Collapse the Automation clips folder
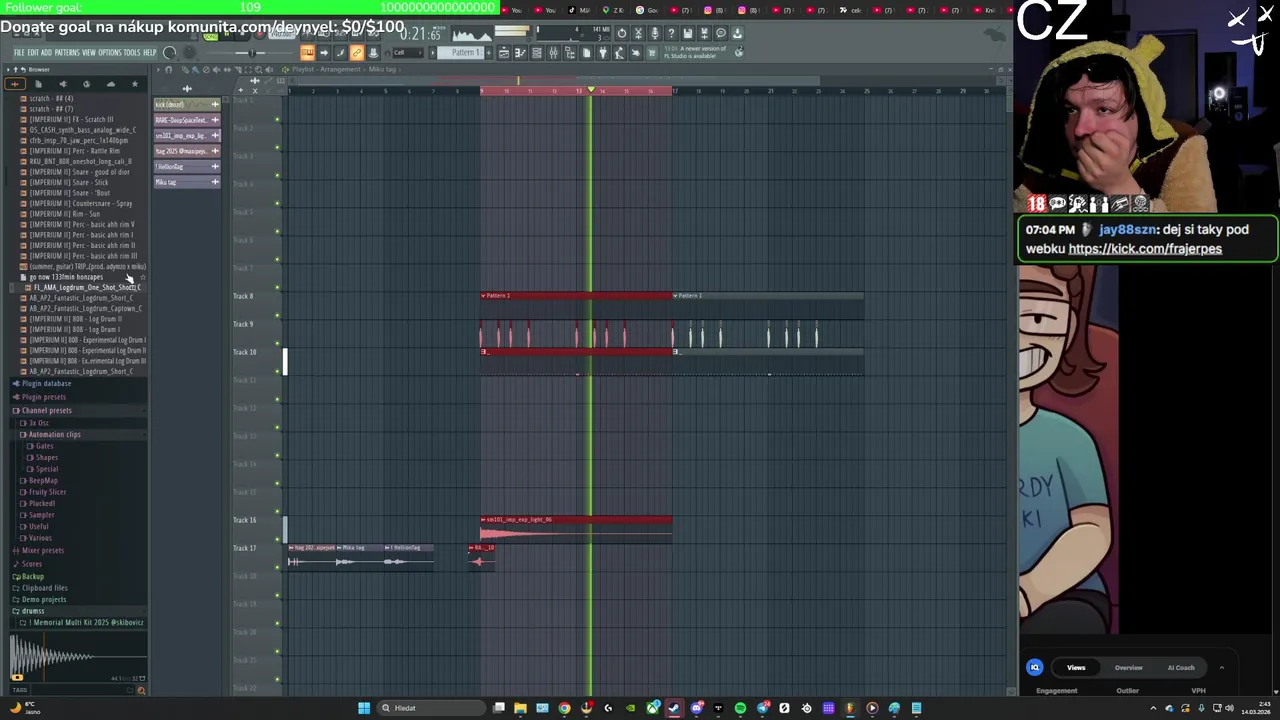This screenshot has width=1280, height=720. click(x=54, y=435)
